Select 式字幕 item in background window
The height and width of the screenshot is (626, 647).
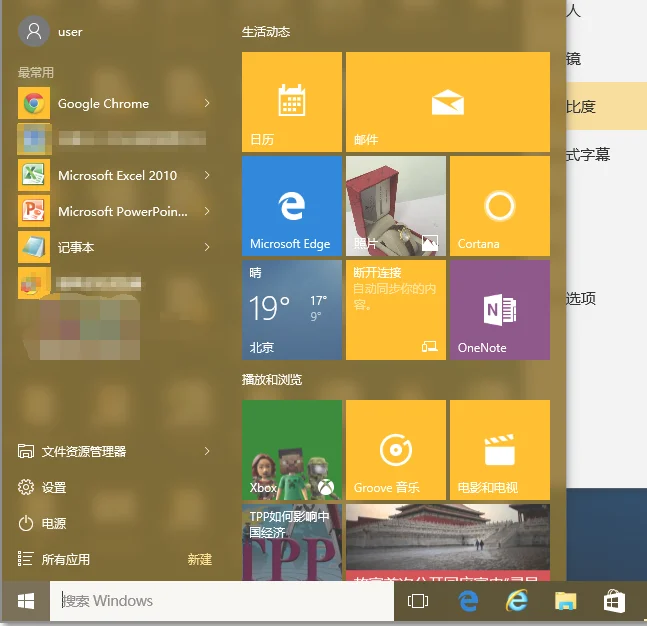588,155
